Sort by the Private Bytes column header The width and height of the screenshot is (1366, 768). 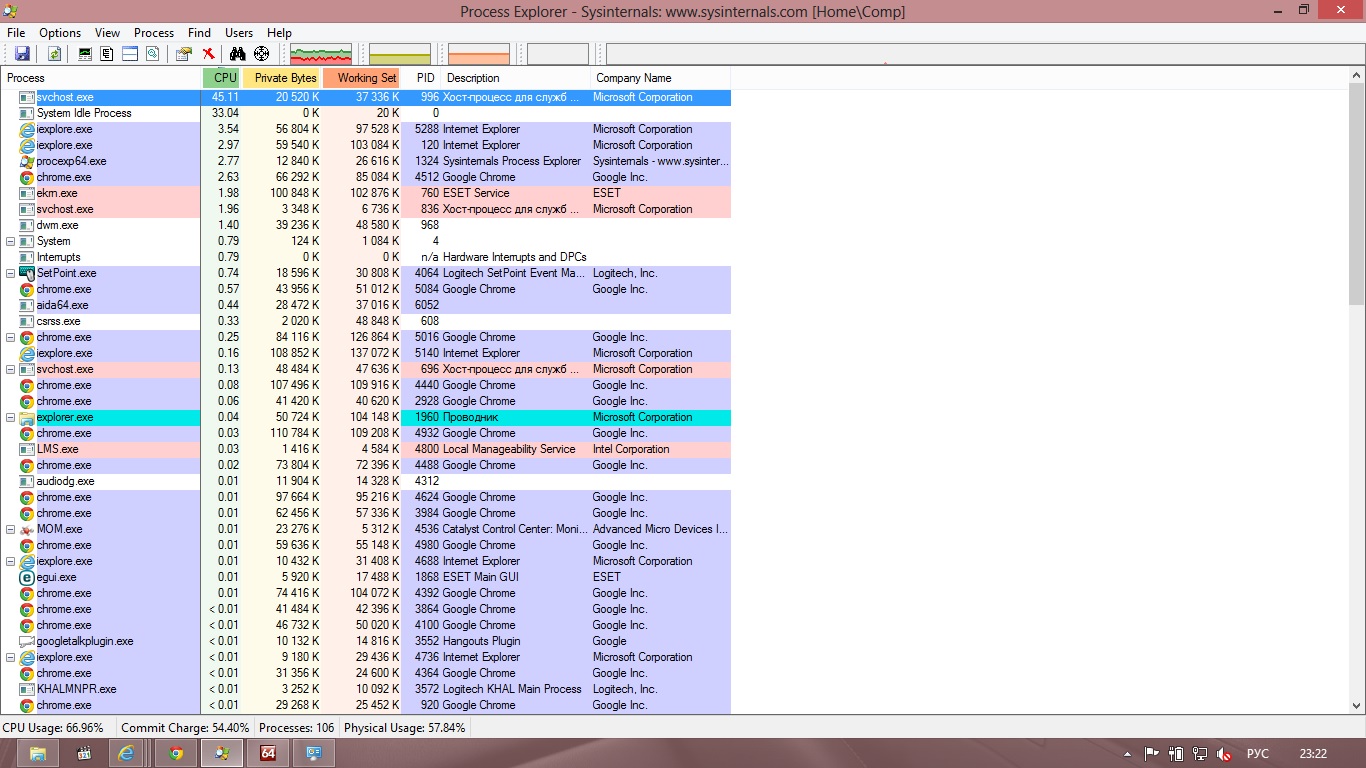click(284, 78)
